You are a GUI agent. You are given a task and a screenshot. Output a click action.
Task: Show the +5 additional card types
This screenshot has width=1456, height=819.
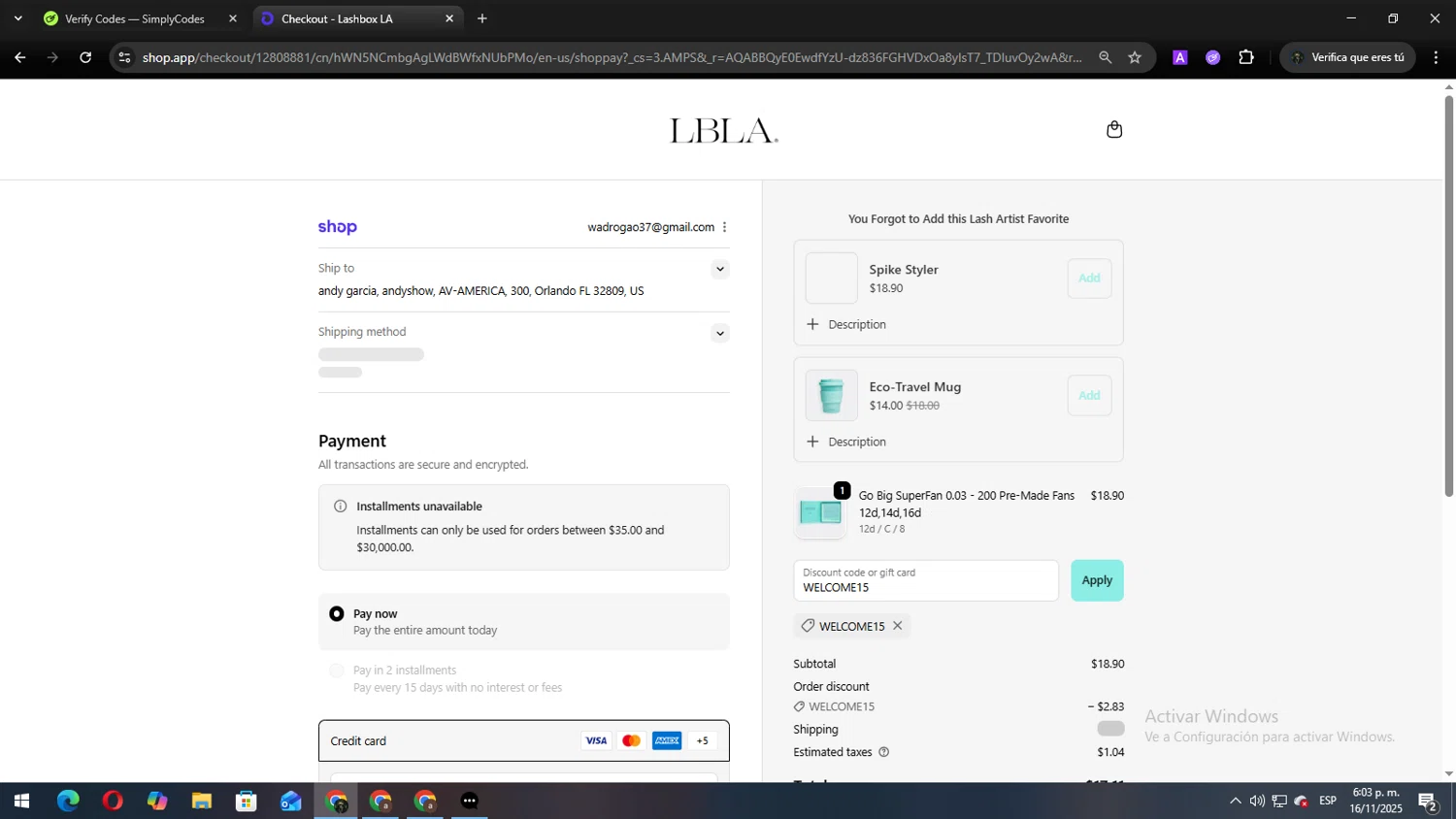703,740
